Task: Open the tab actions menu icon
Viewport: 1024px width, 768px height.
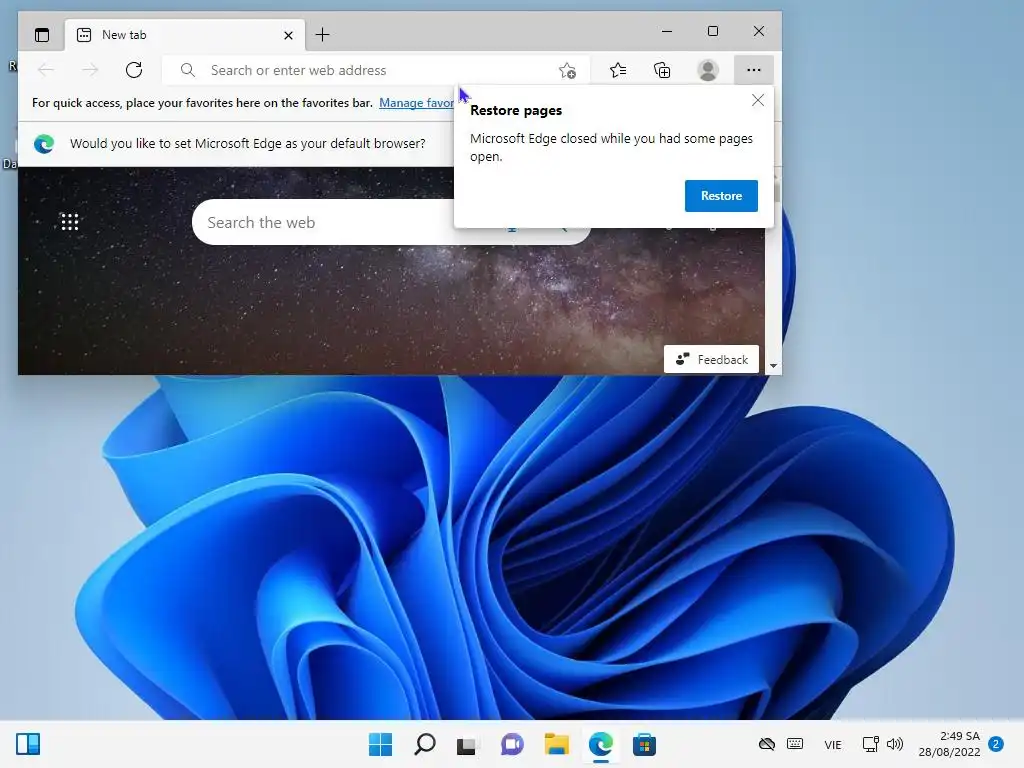Action: [x=42, y=35]
